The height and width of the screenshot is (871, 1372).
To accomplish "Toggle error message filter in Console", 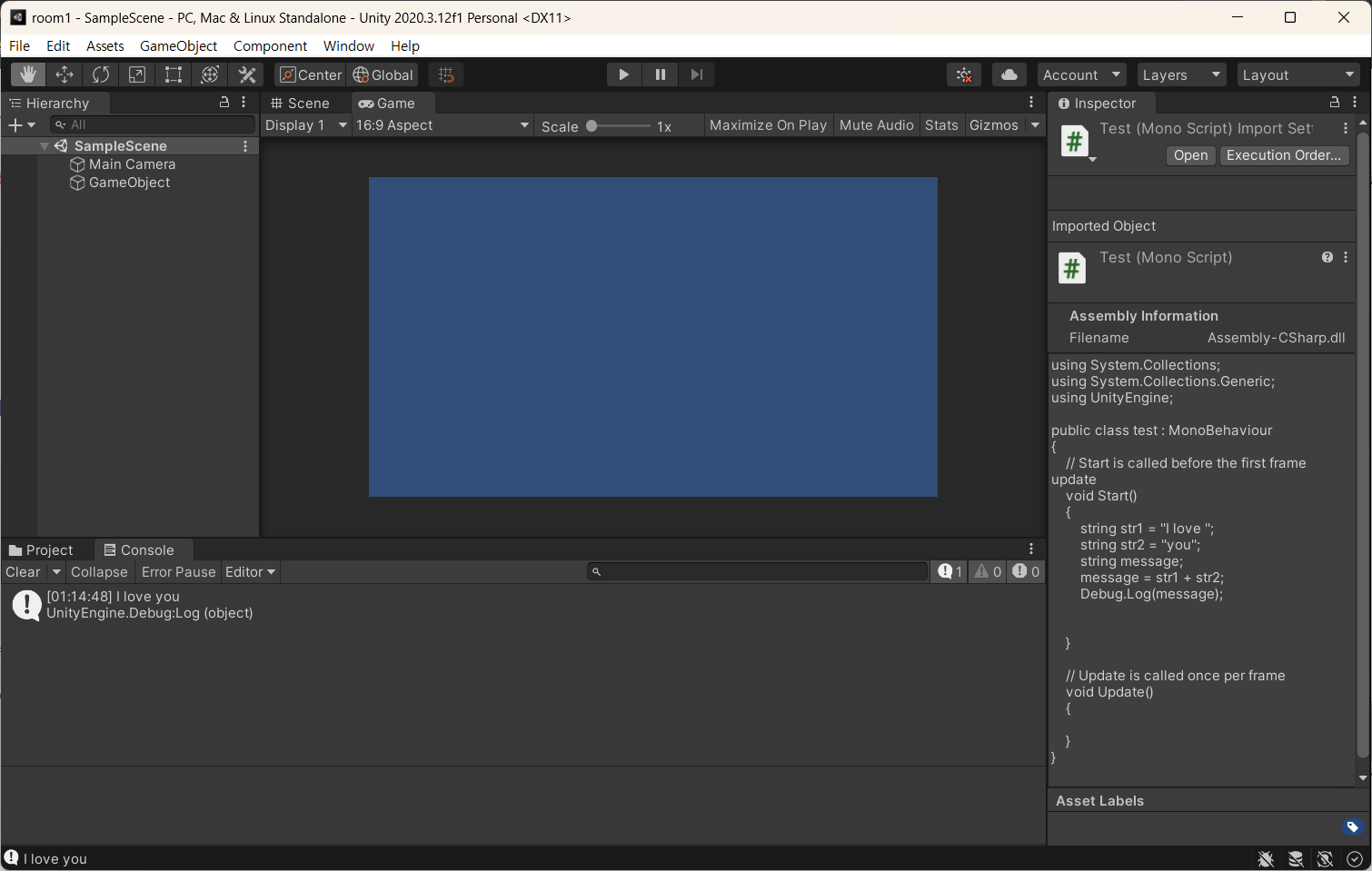I will [1026, 571].
